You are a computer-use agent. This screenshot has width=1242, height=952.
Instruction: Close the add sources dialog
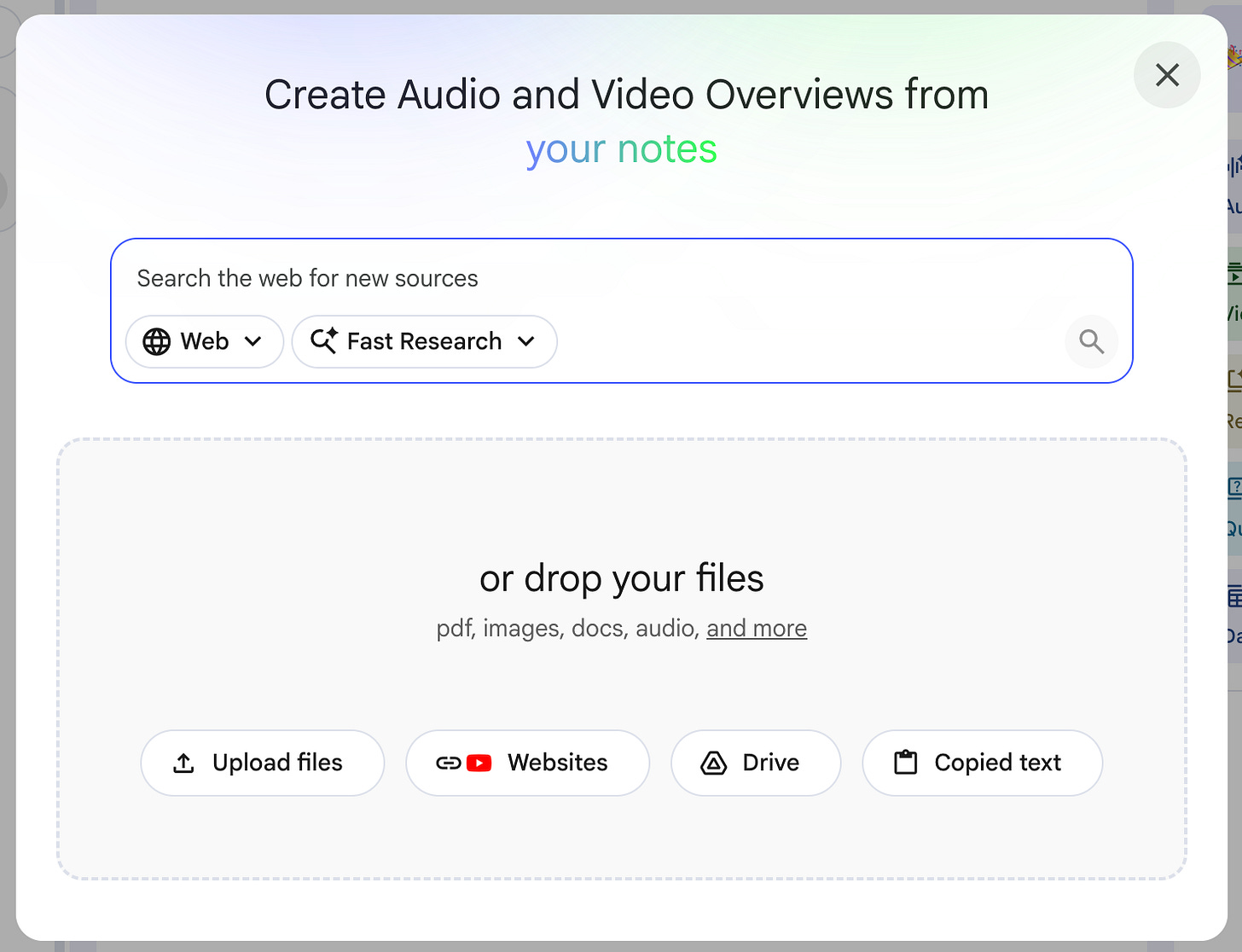pyautogui.click(x=1167, y=75)
